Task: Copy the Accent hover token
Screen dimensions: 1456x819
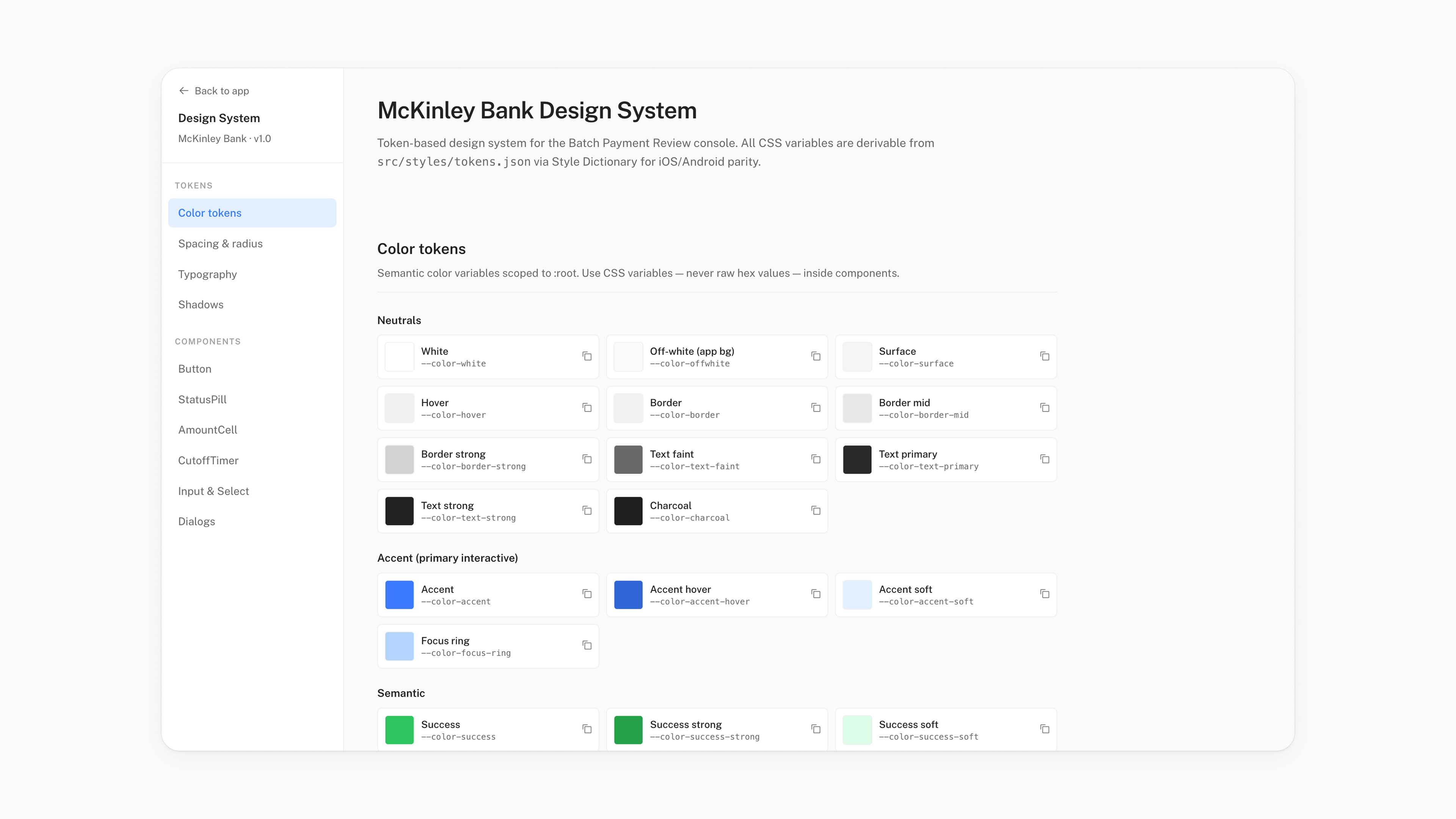Action: pyautogui.click(x=816, y=594)
